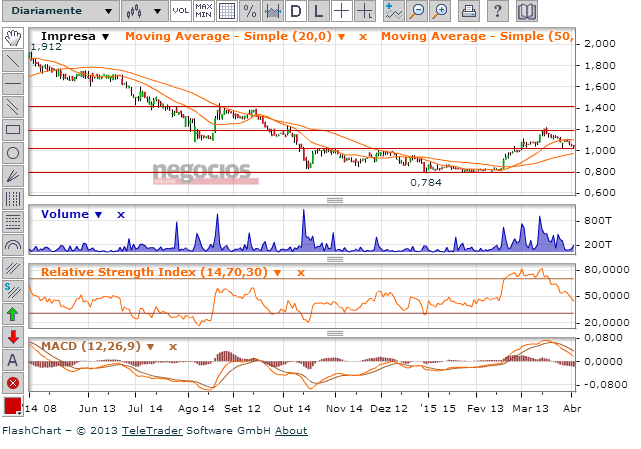The width and height of the screenshot is (641, 449).
Task: Open the Relative Strength Index settings menu
Action: (x=278, y=271)
